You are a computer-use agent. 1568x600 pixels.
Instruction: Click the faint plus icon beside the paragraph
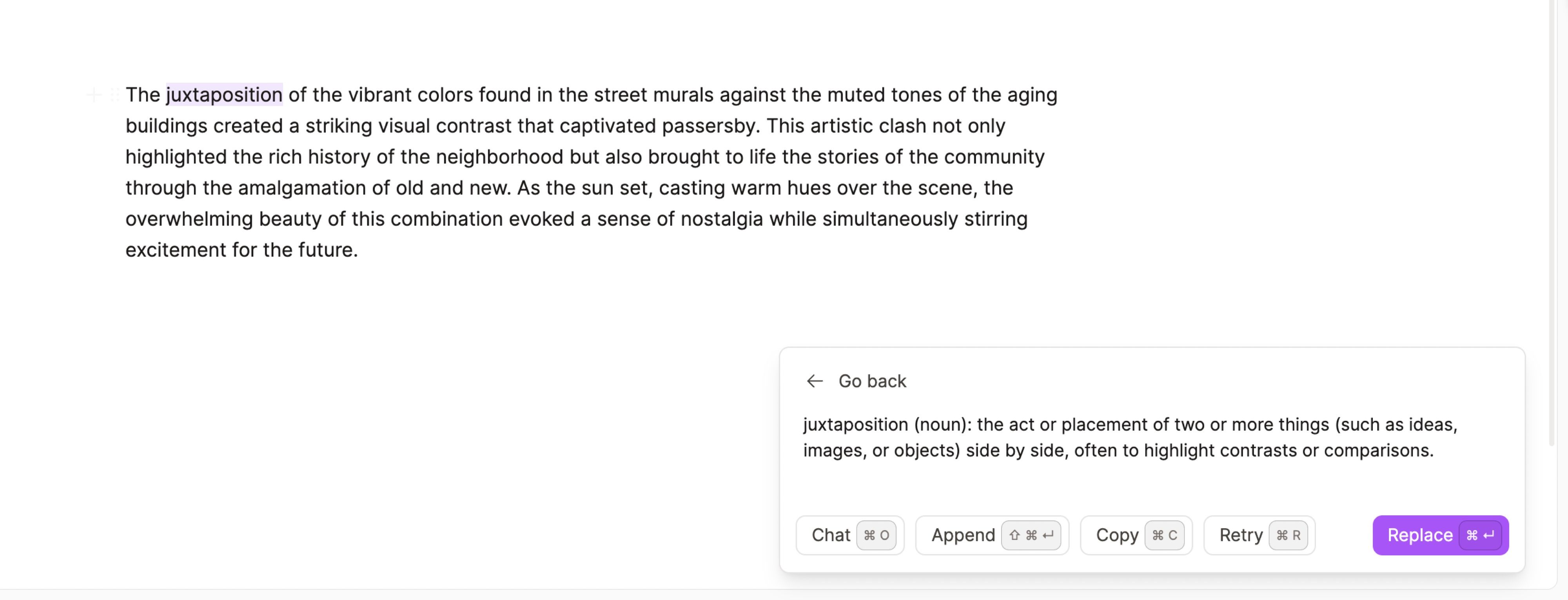coord(94,95)
